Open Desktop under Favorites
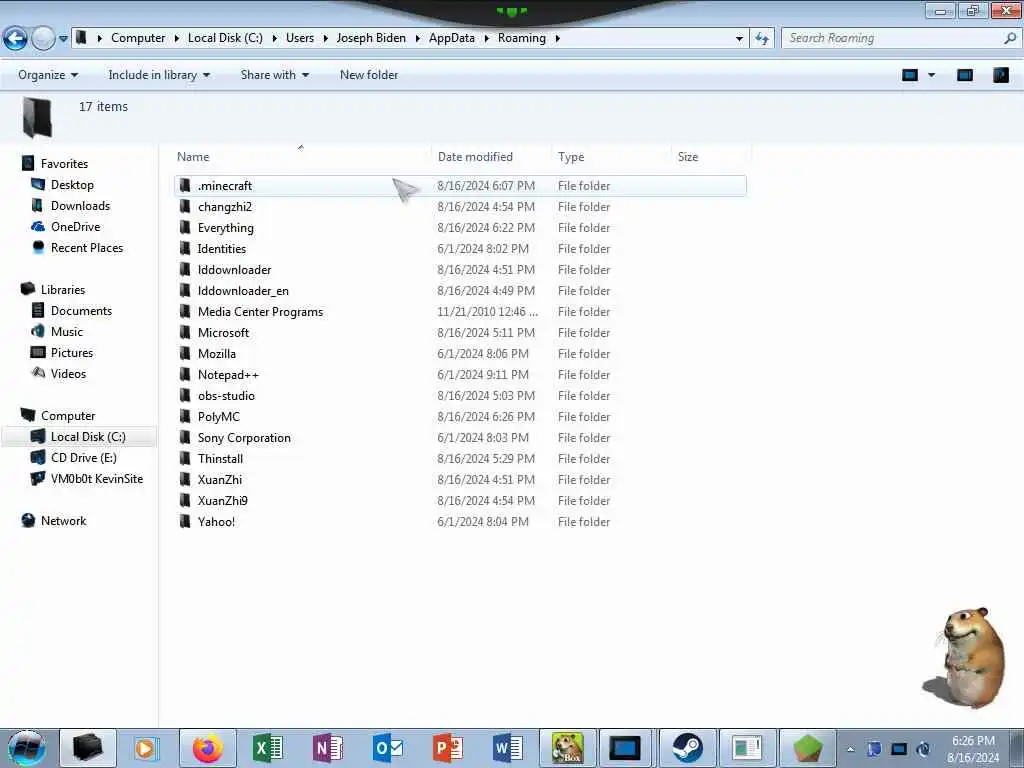Viewport: 1024px width, 768px height. click(x=72, y=185)
